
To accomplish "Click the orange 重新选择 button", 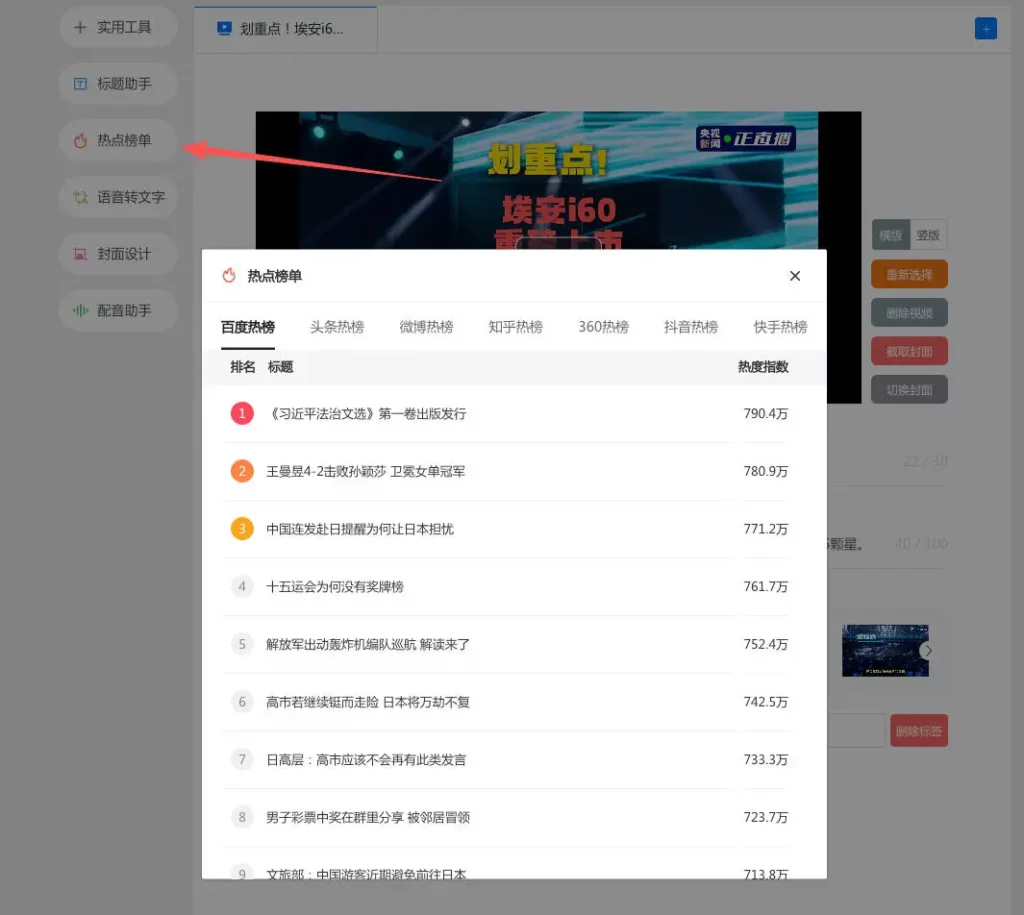I will [x=909, y=274].
